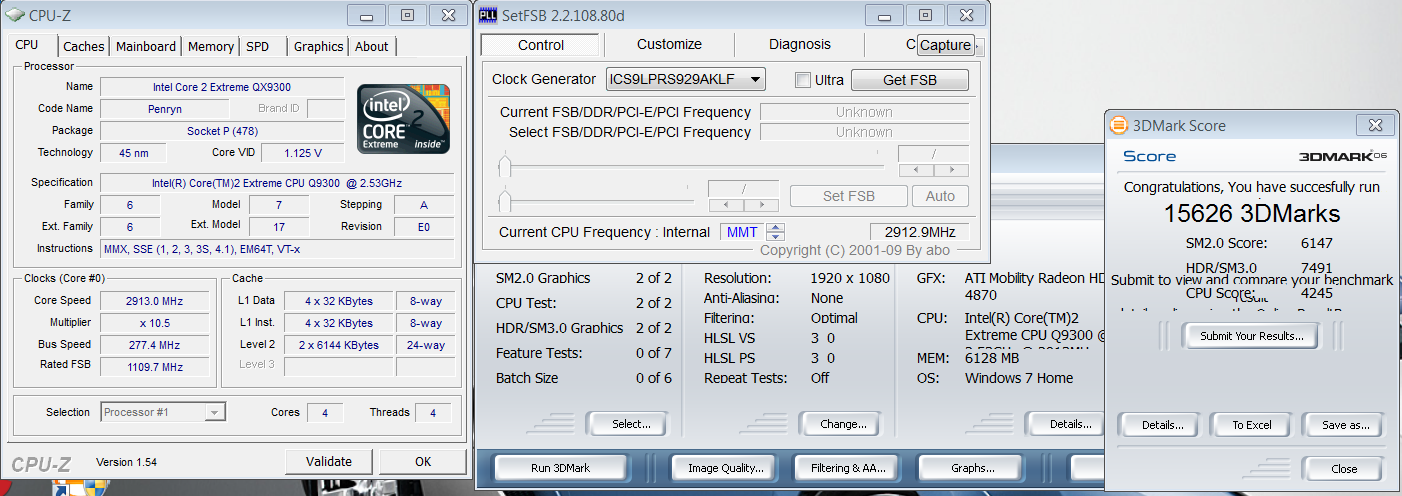The height and width of the screenshot is (496, 1402).
Task: Click the Set FSB button
Action: pos(848,196)
